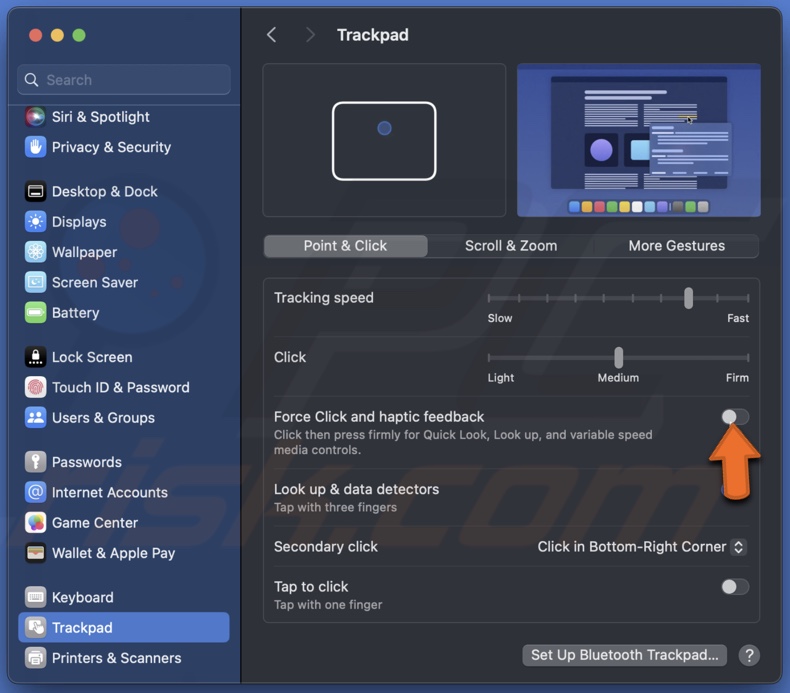
Task: Click the Firm label under Click slider
Action: pos(737,377)
